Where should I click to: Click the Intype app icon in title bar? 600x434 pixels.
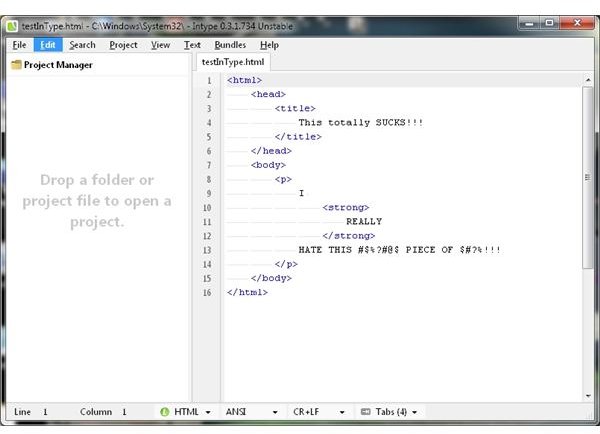(x=12, y=26)
